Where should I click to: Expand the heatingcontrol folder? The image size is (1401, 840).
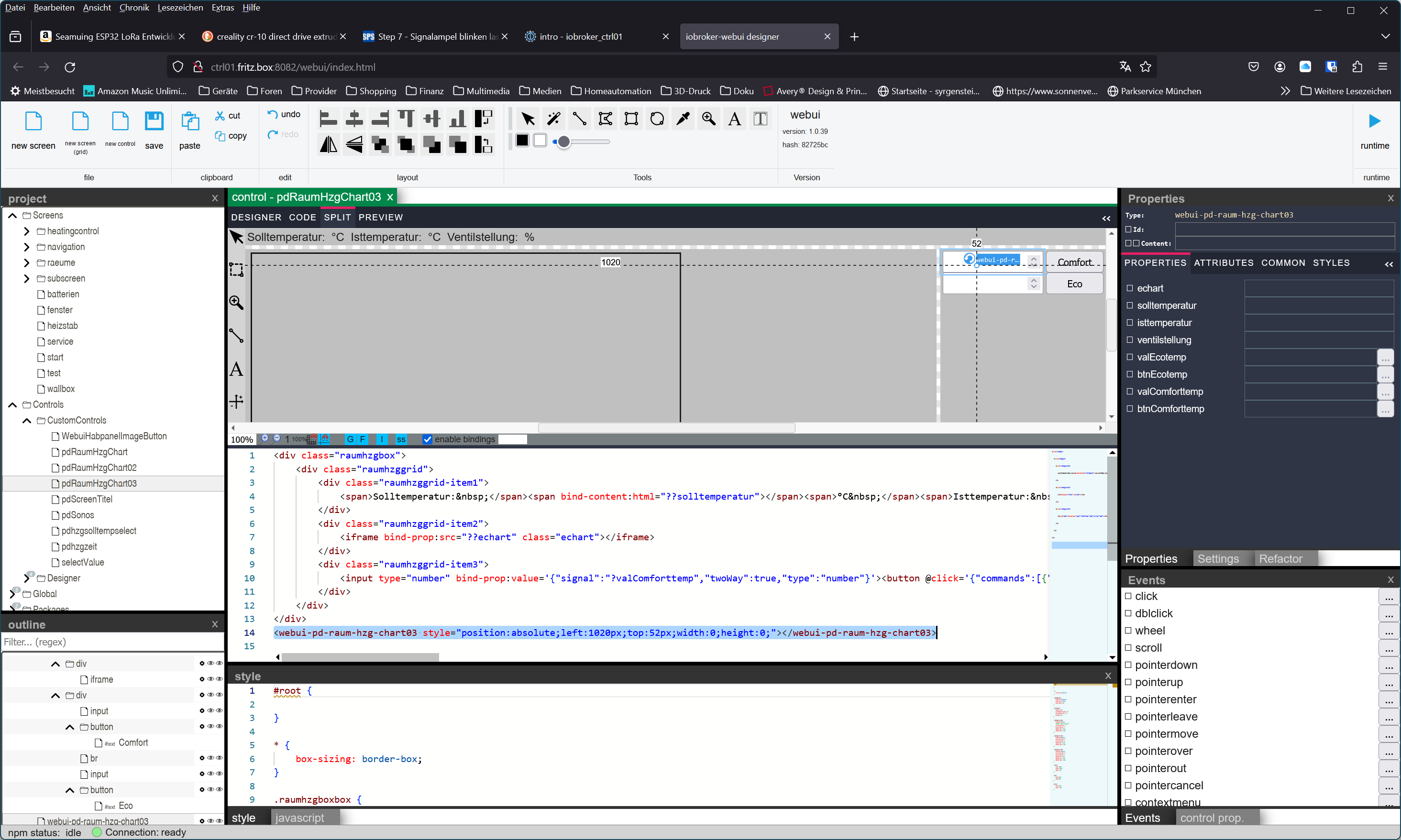[x=27, y=231]
